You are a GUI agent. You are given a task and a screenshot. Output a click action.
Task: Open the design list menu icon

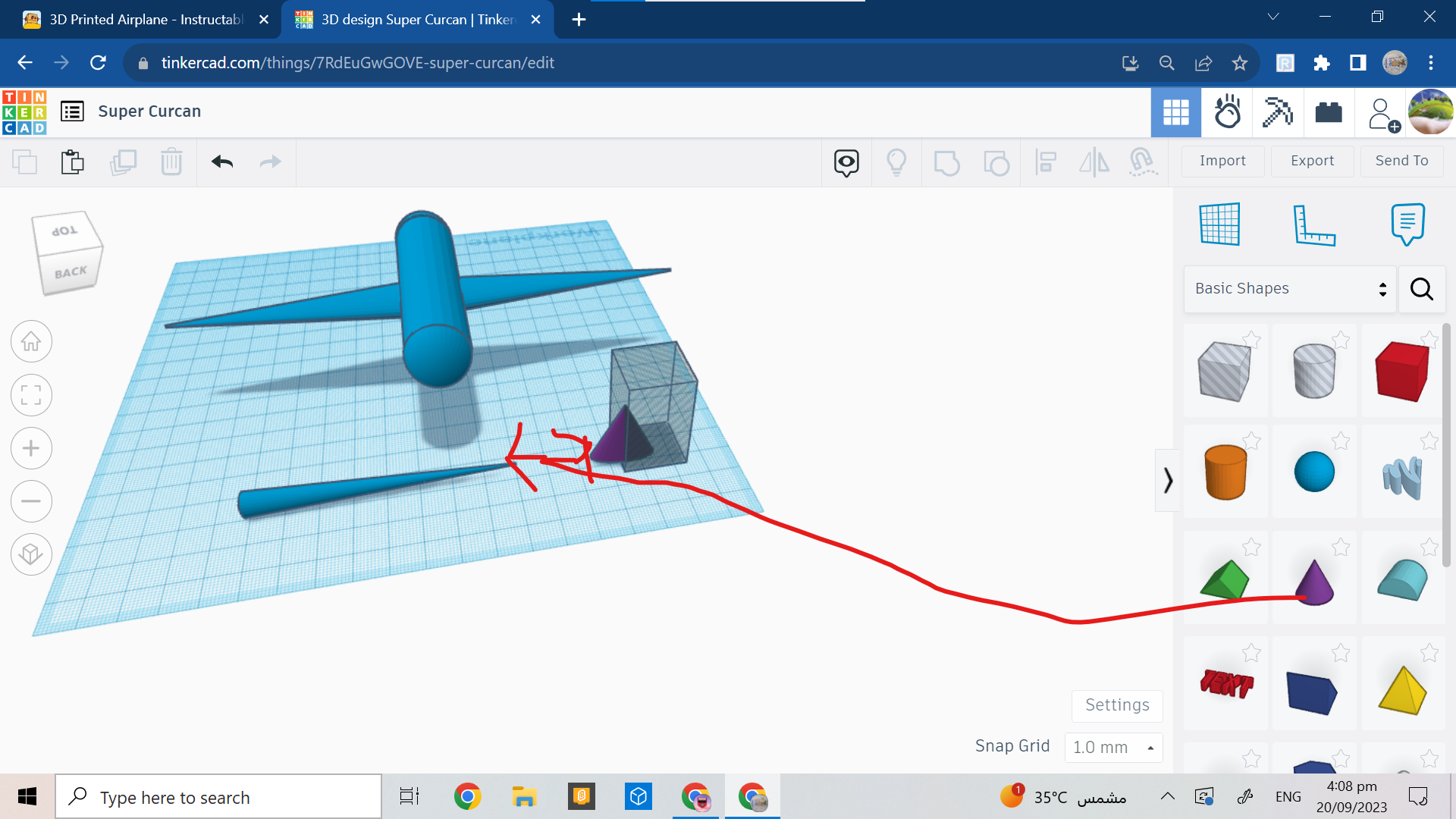point(72,111)
